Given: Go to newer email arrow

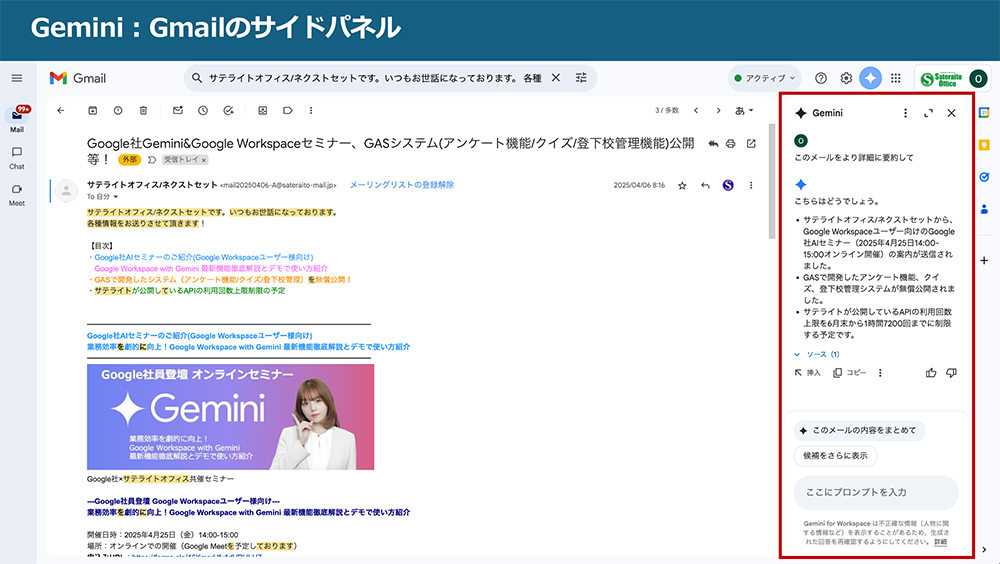Looking at the screenshot, I should (x=696, y=110).
